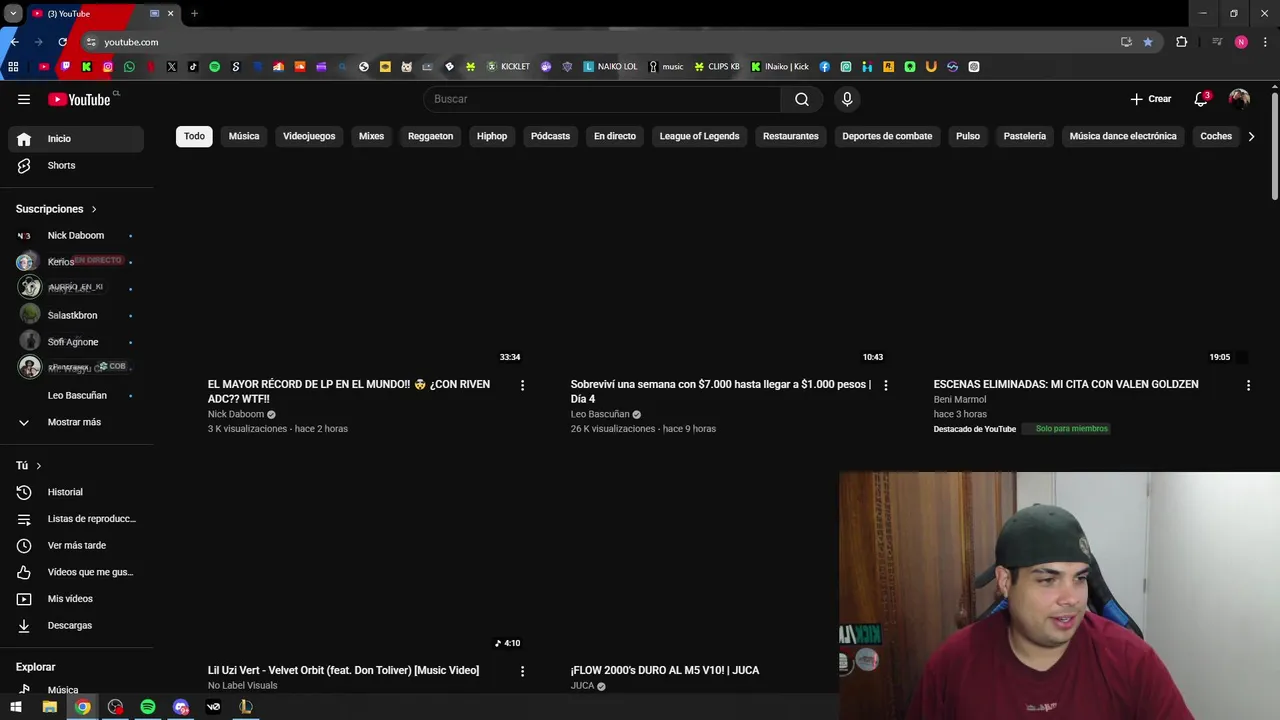Select the Deportes de combate chip
This screenshot has width=1280, height=720.
(887, 136)
